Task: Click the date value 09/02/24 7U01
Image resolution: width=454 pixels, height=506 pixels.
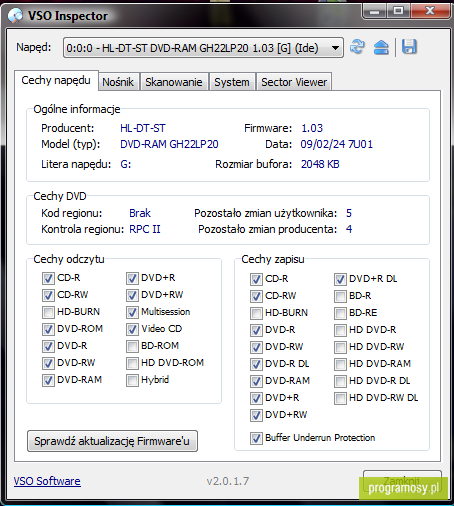Action: pos(337,144)
